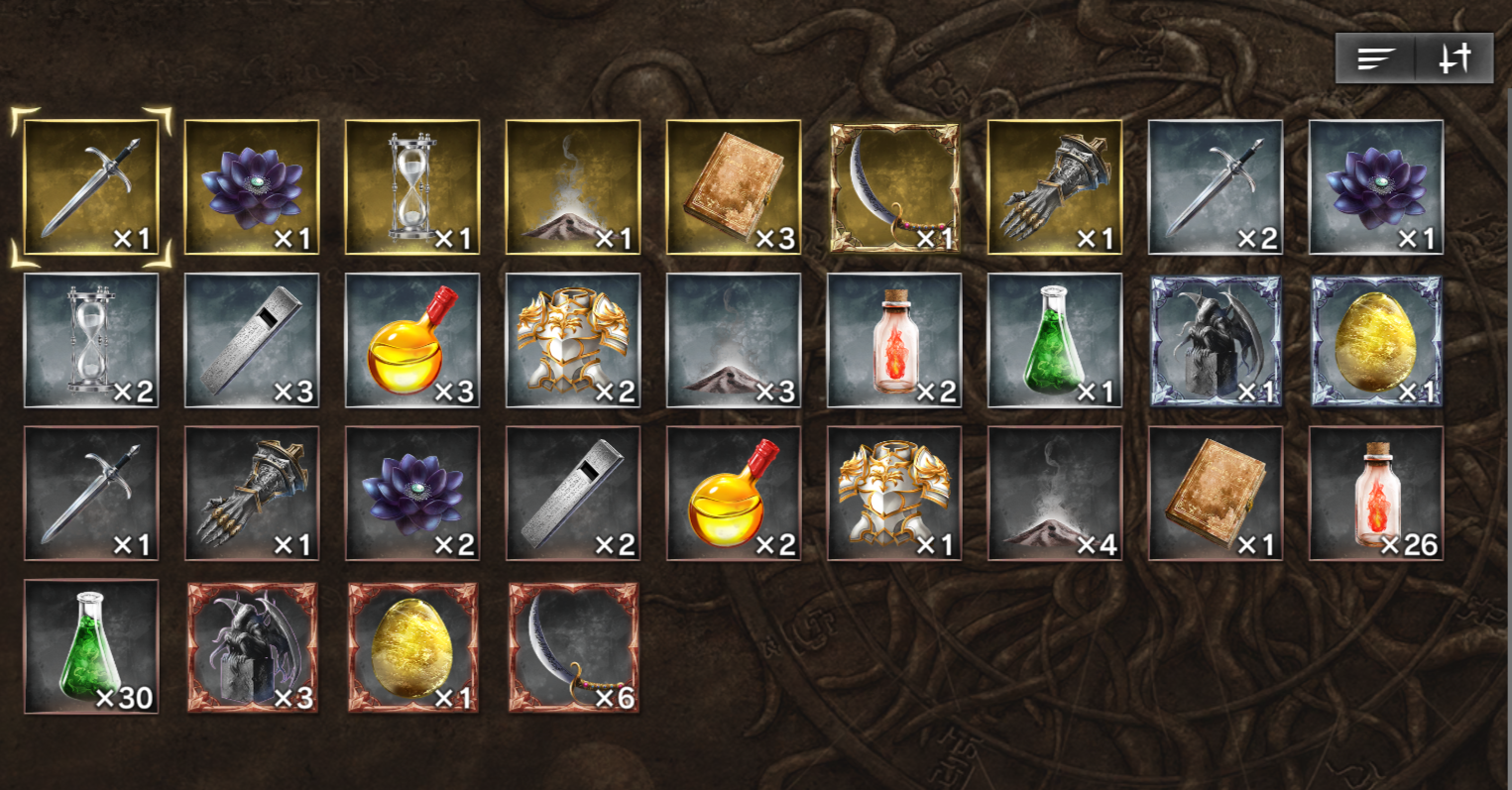Select the gold gauntlet item

tap(1055, 187)
